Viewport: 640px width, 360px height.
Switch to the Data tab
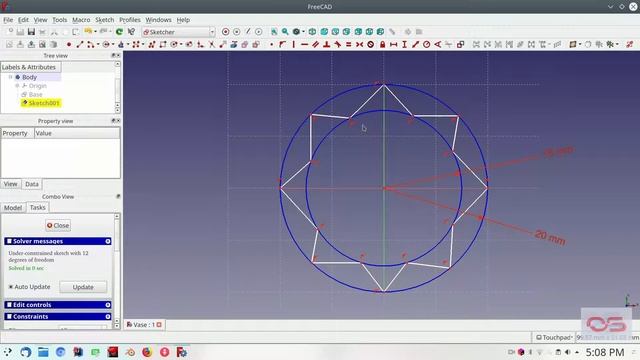point(32,184)
